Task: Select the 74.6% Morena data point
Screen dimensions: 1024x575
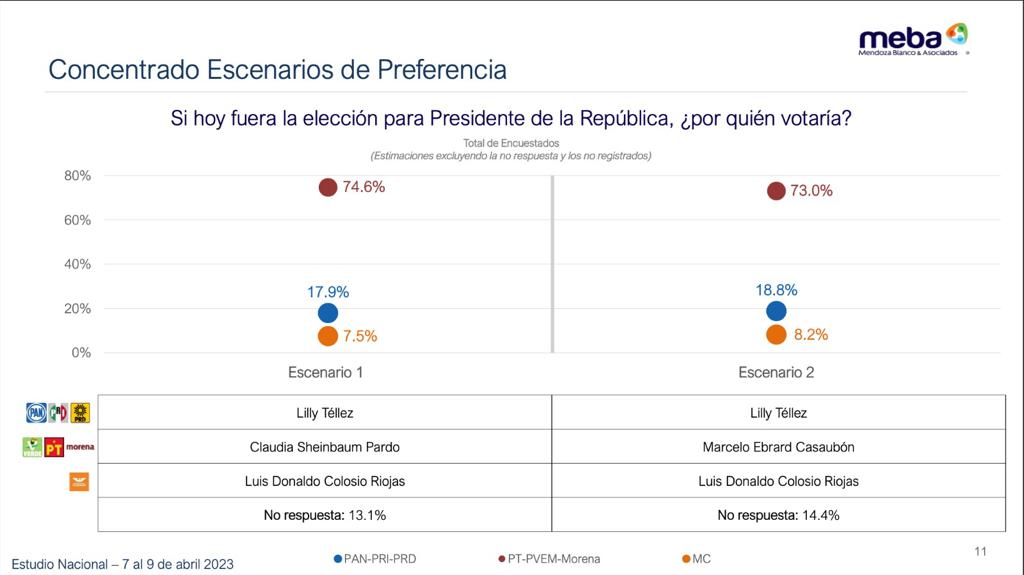Action: (x=328, y=188)
